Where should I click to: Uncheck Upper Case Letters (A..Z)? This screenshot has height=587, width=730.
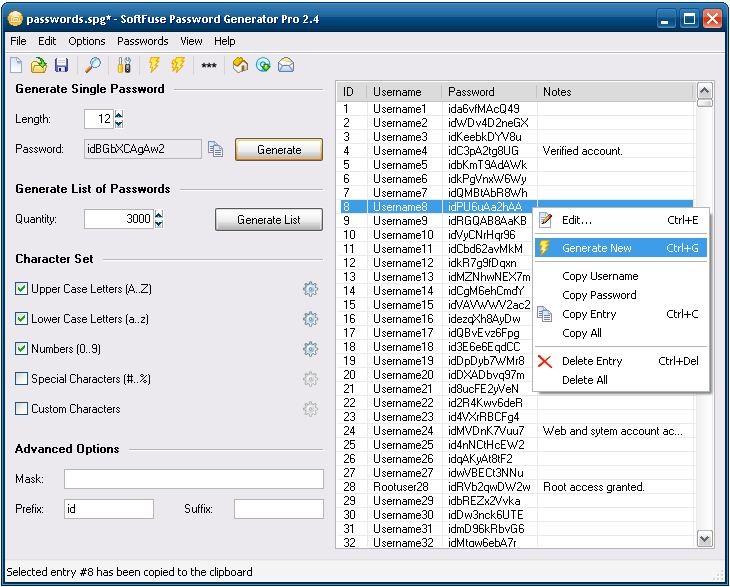click(x=21, y=289)
